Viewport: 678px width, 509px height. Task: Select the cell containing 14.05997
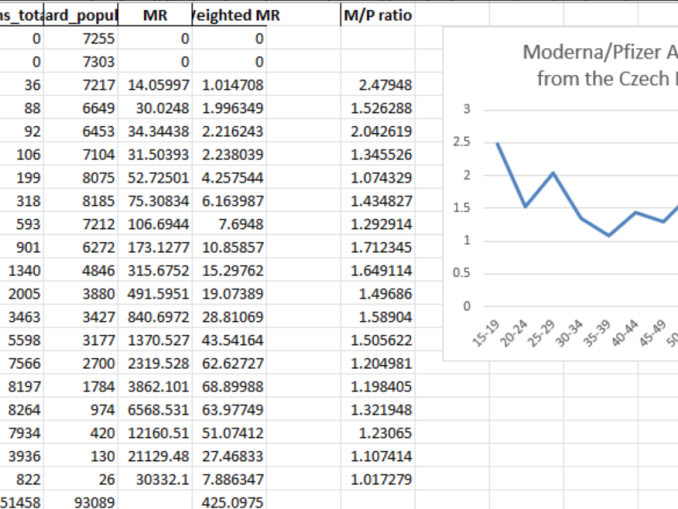(x=154, y=87)
